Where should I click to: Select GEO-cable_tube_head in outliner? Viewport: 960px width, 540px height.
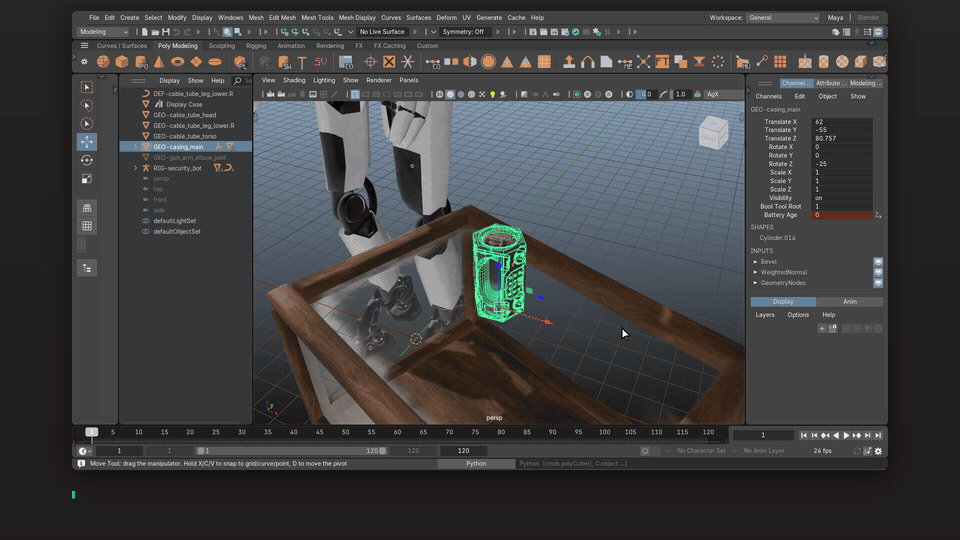pyautogui.click(x=184, y=115)
